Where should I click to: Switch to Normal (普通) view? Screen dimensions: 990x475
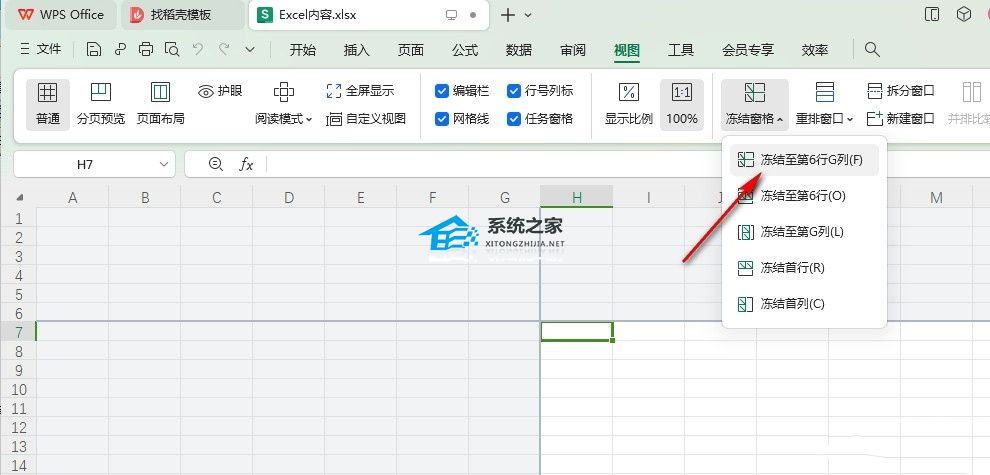tap(47, 104)
